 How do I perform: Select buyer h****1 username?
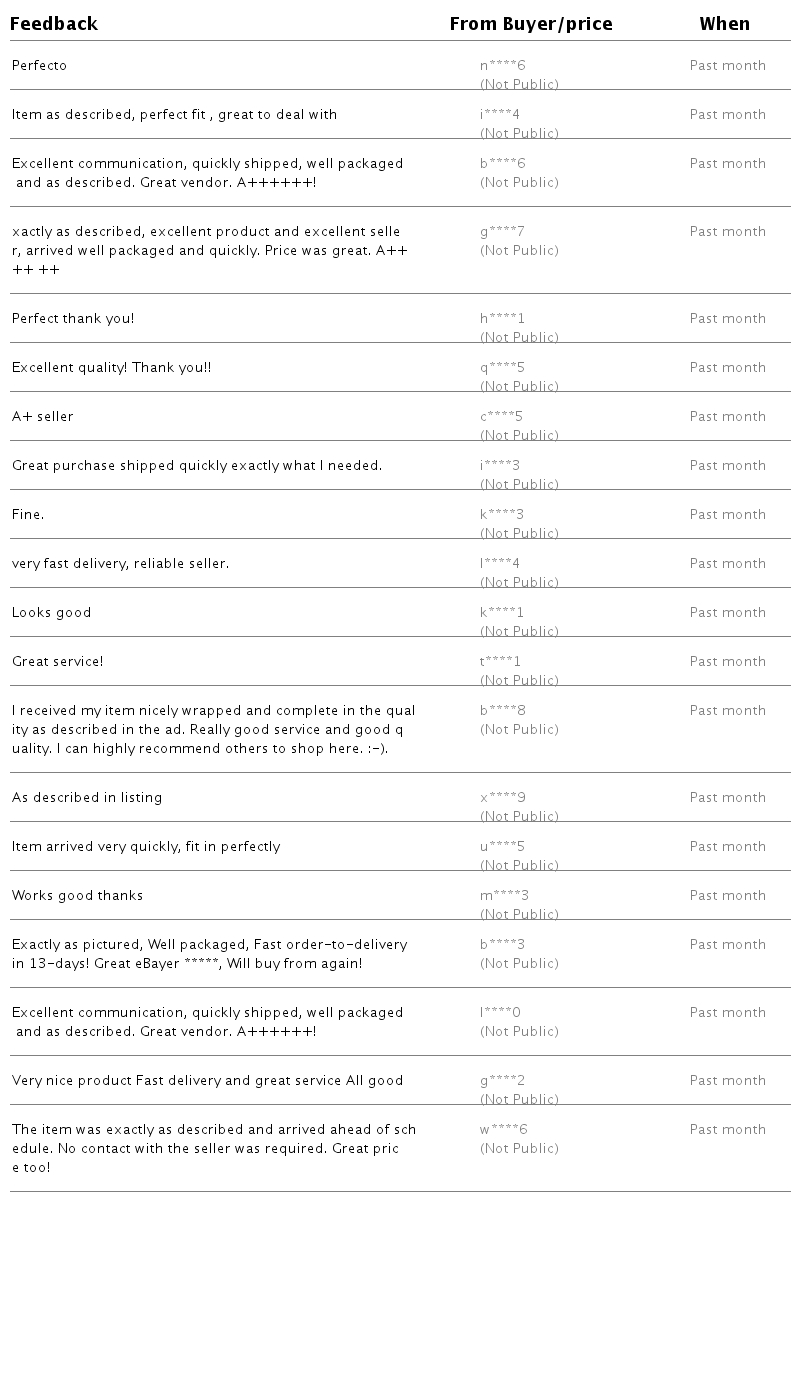click(502, 319)
